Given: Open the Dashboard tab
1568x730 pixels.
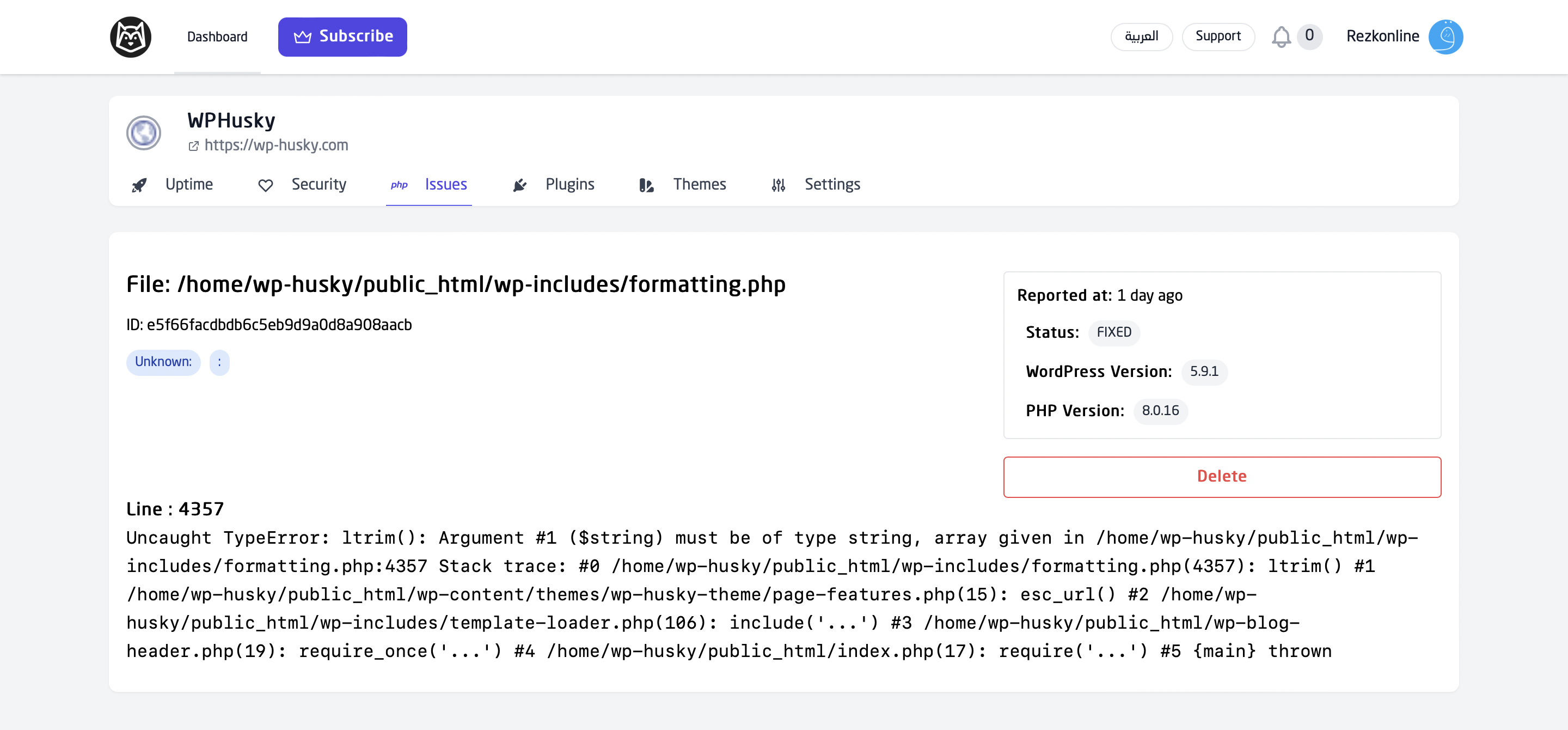Looking at the screenshot, I should point(217,36).
